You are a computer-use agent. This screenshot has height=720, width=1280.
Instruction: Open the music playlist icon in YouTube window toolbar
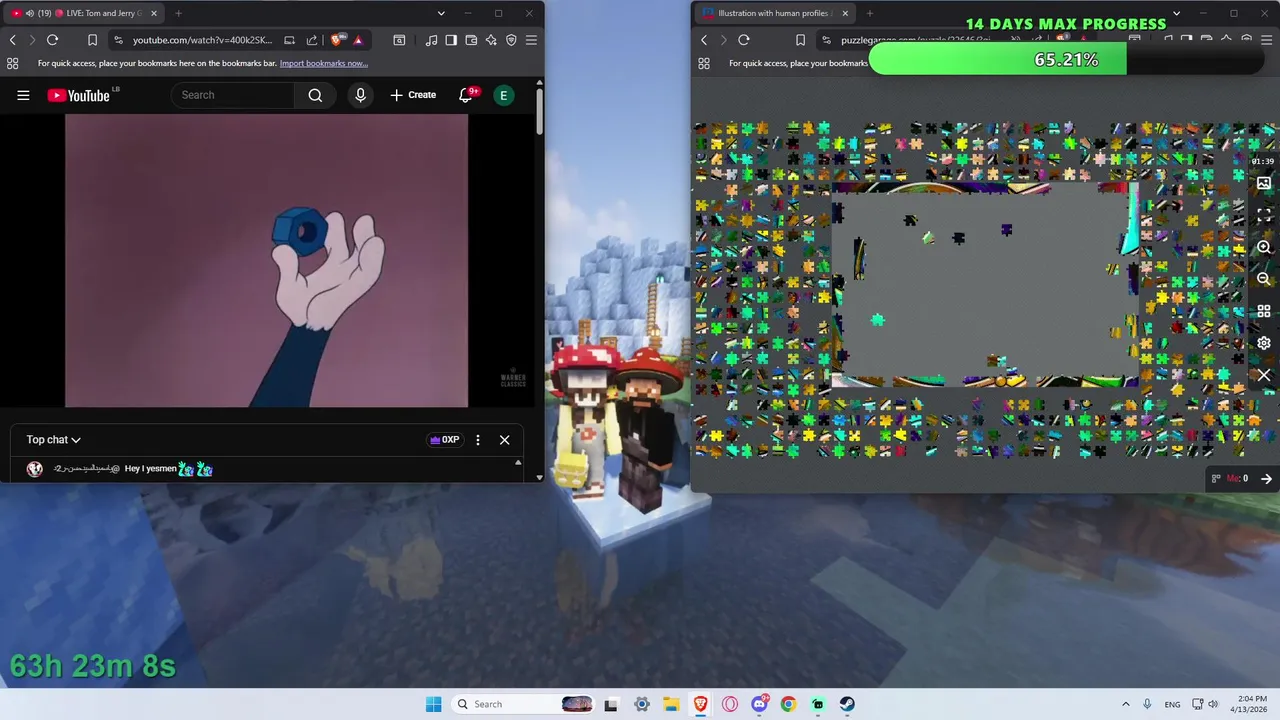431,40
